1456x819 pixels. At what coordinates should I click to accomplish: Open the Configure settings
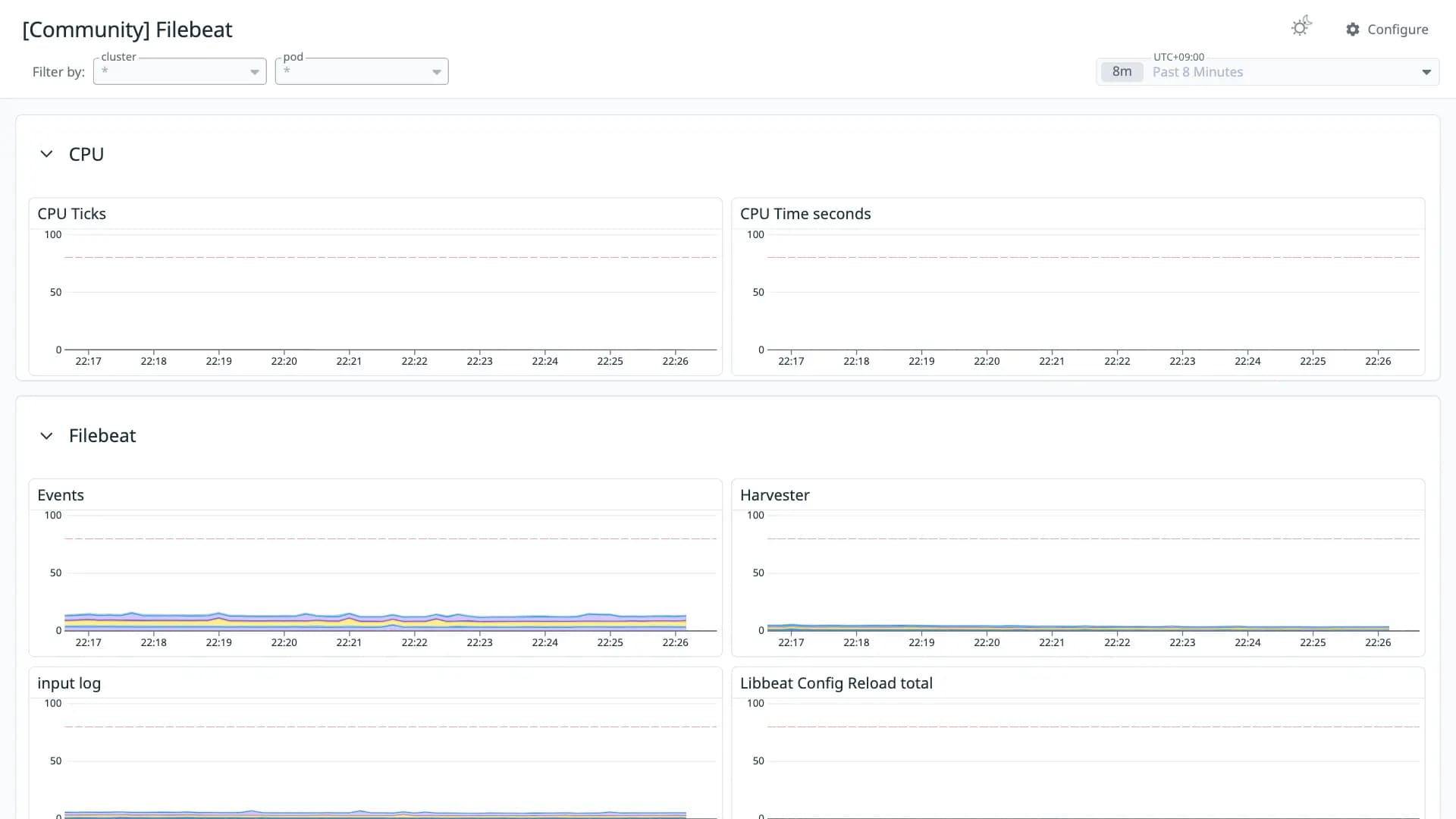[x=1387, y=29]
